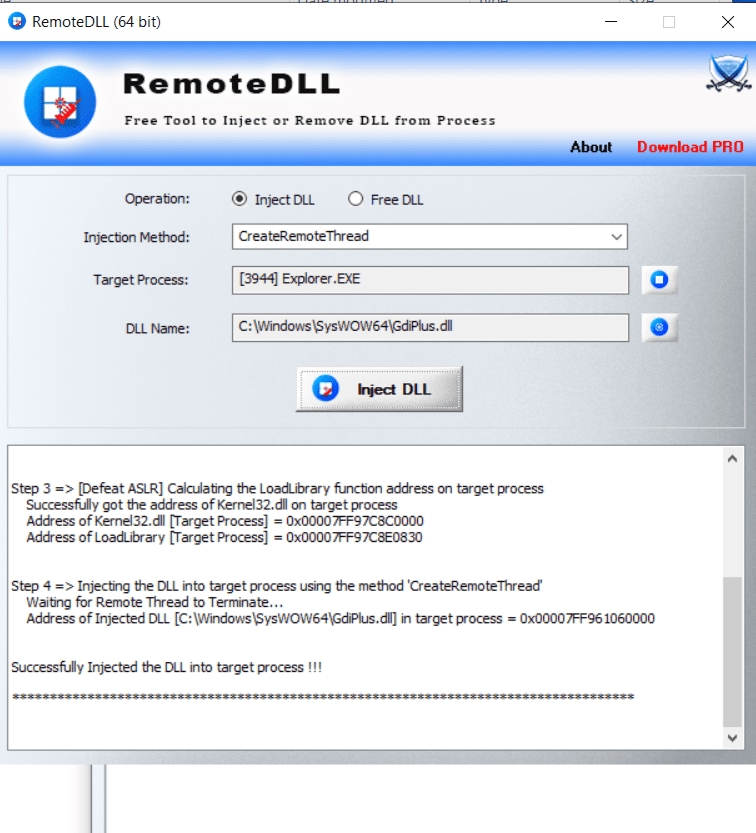The height and width of the screenshot is (833, 756).
Task: Click the Download PRO link
Action: coord(690,147)
